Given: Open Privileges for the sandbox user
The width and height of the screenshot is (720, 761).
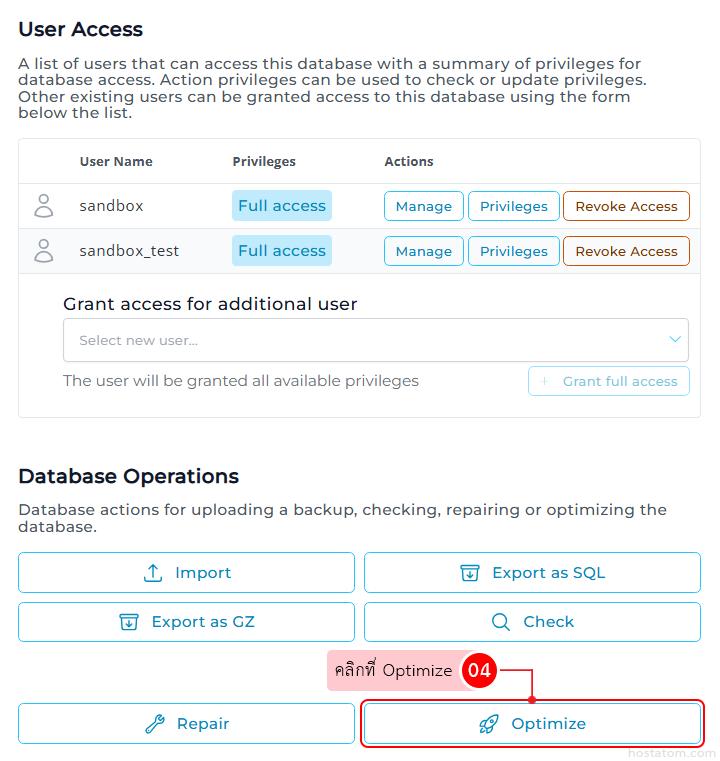Looking at the screenshot, I should 514,206.
